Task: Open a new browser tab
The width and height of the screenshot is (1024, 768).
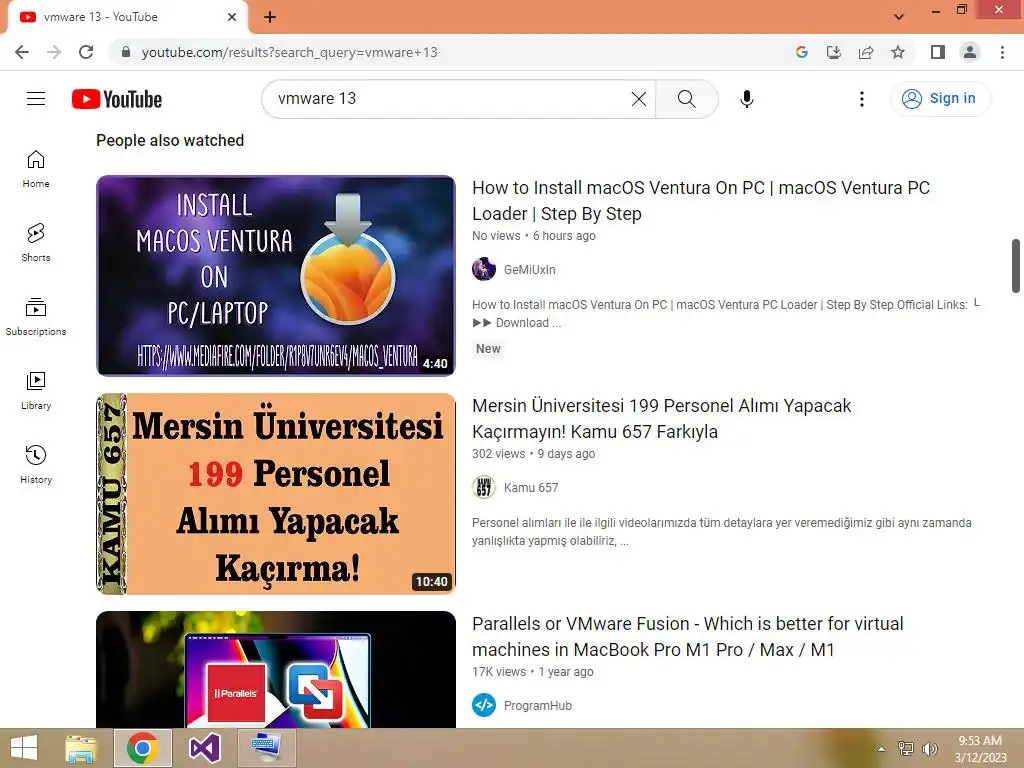Action: pos(270,17)
